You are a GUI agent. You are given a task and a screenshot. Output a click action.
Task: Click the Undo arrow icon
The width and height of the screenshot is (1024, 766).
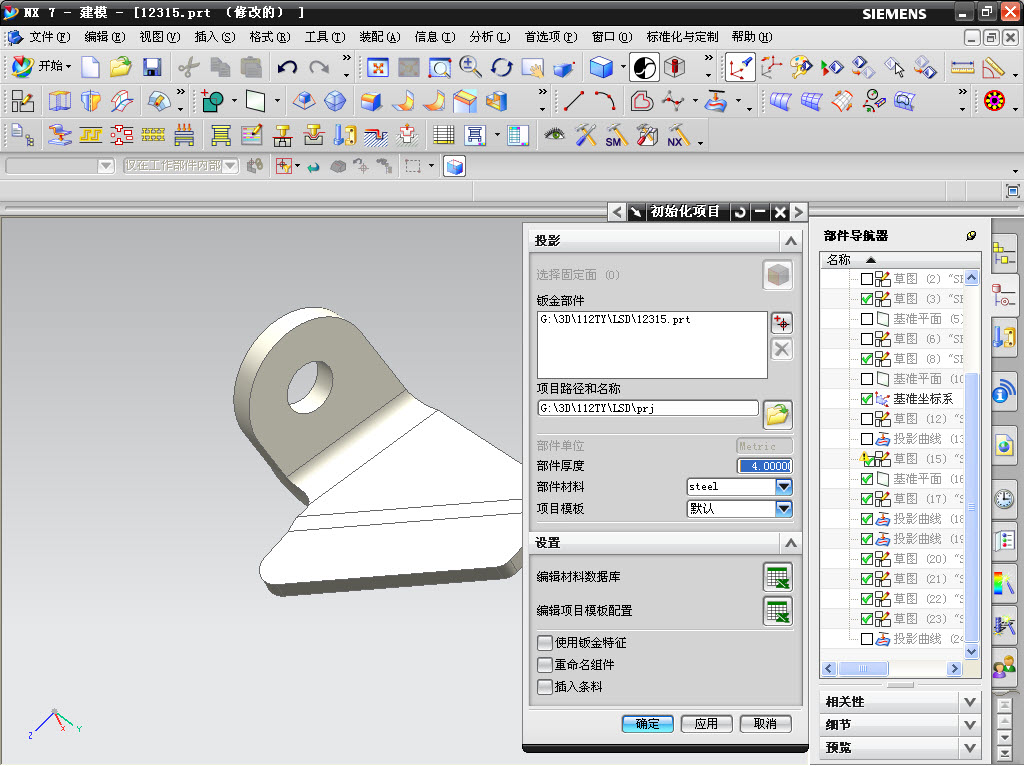(287, 67)
